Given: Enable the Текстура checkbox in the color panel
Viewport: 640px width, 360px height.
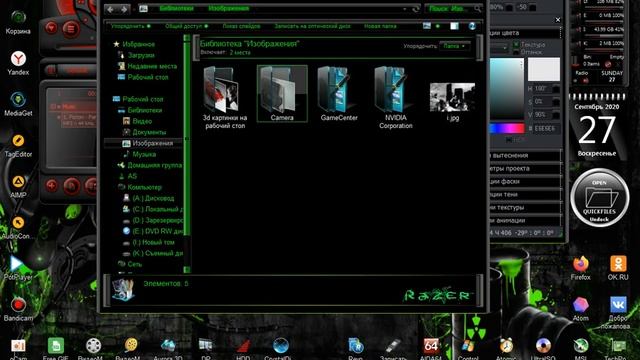Looking at the screenshot, I should point(516,44).
